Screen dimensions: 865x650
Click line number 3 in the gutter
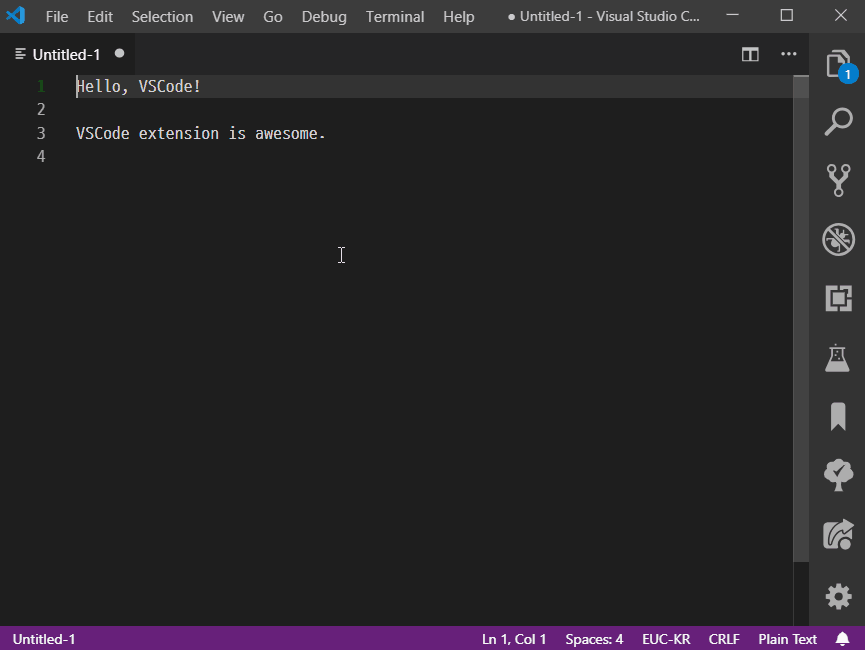point(41,134)
